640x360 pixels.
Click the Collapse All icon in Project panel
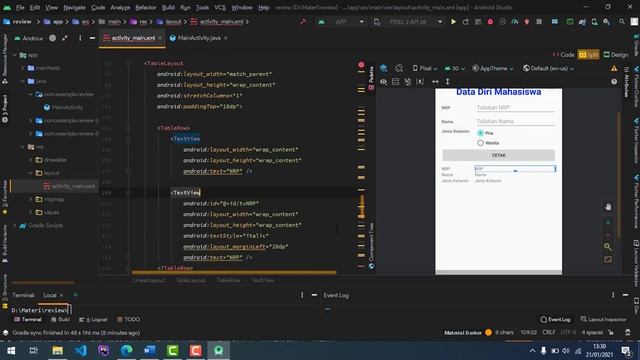(x=64, y=38)
